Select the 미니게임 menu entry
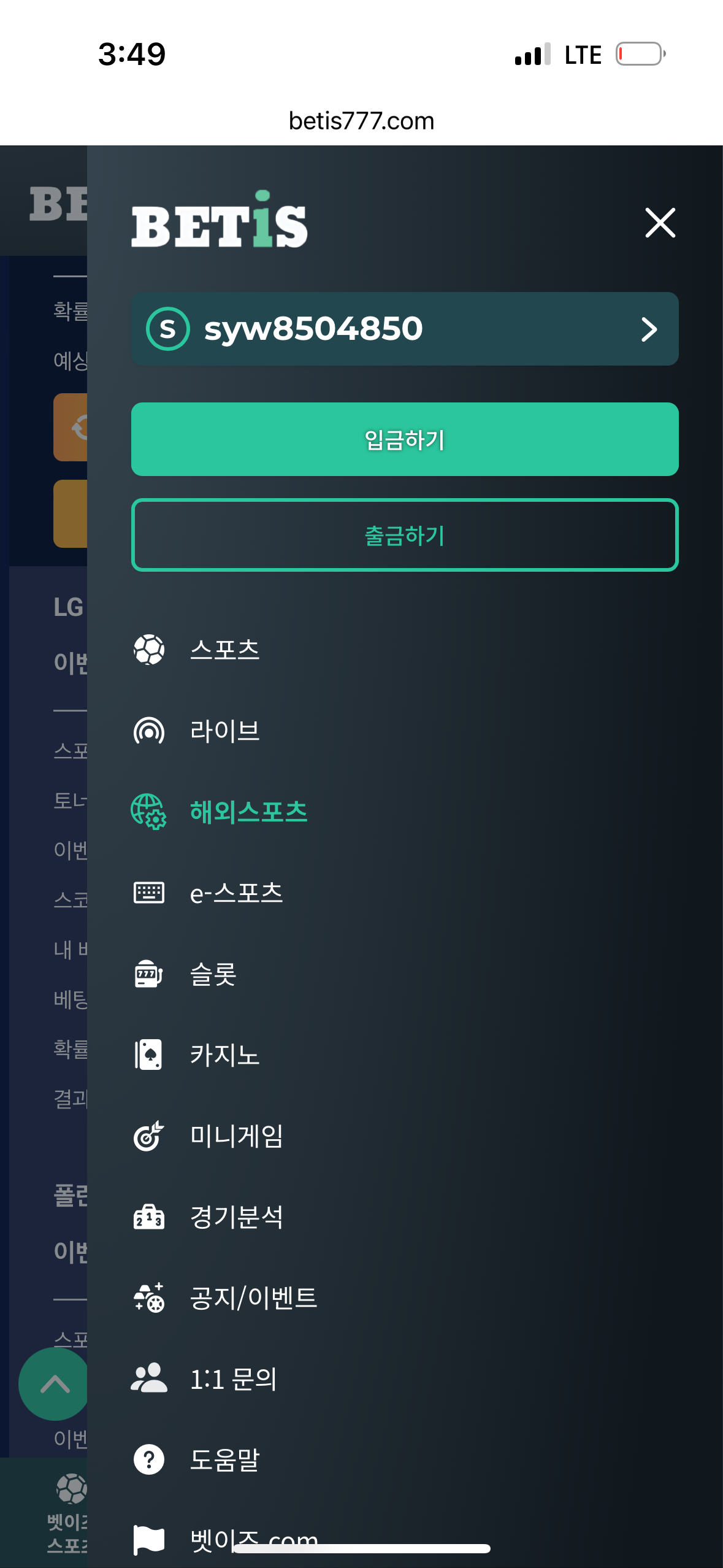Viewport: 723px width, 1568px height. click(237, 1136)
